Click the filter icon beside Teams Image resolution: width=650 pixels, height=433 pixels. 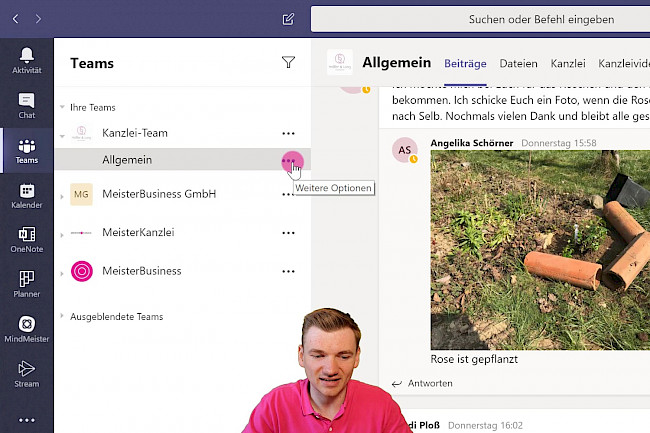pyautogui.click(x=288, y=63)
